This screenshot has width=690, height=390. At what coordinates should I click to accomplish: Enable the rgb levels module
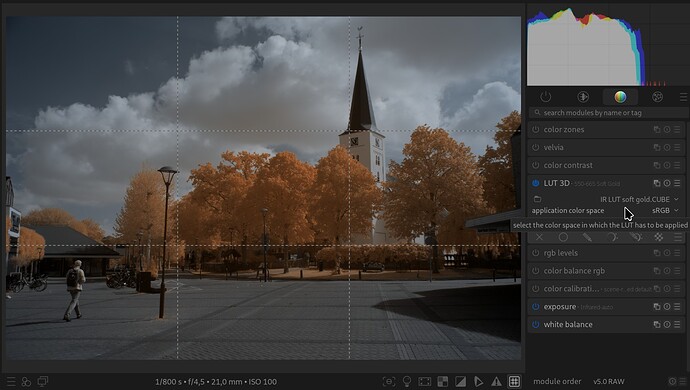click(536, 253)
